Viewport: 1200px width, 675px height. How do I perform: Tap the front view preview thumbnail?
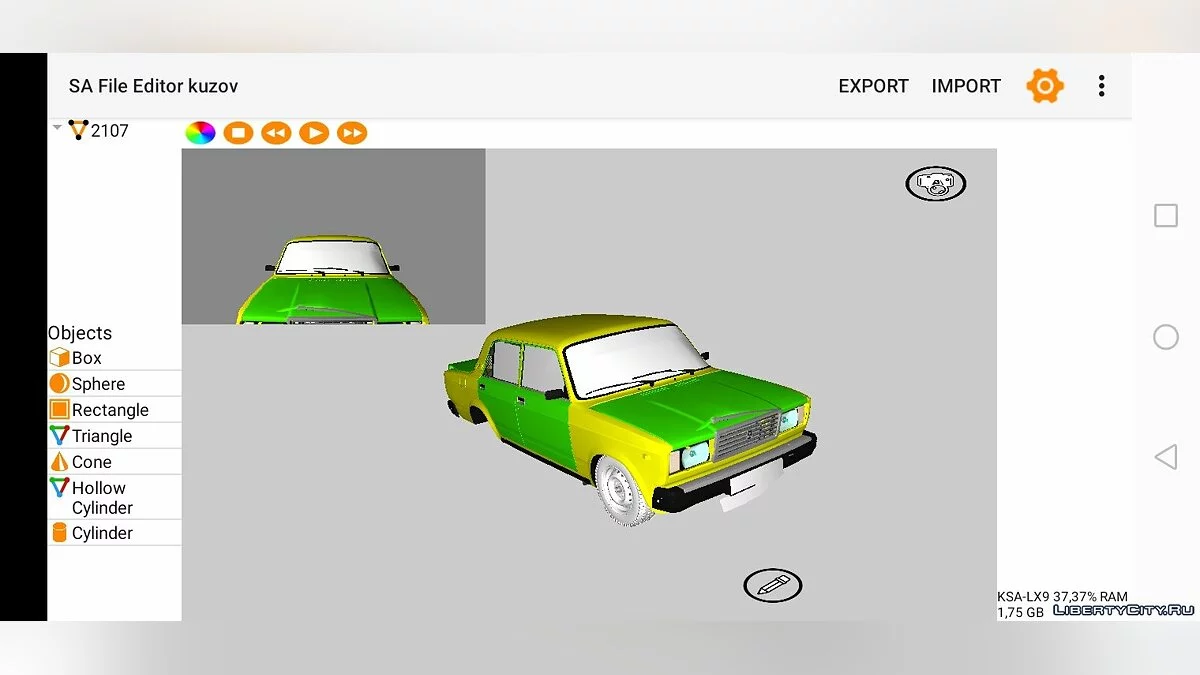point(333,236)
